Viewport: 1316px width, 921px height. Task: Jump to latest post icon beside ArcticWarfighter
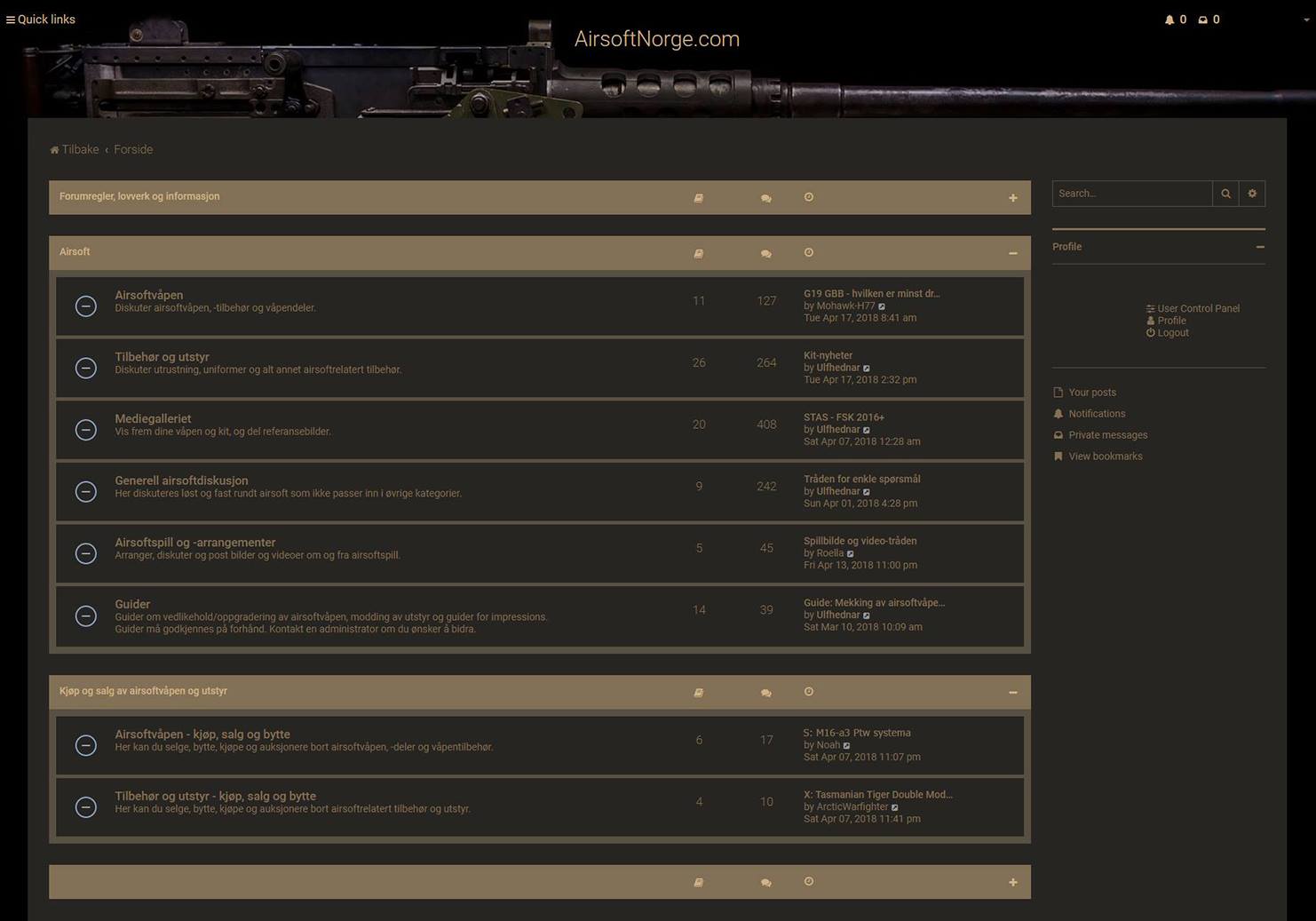pos(895,808)
